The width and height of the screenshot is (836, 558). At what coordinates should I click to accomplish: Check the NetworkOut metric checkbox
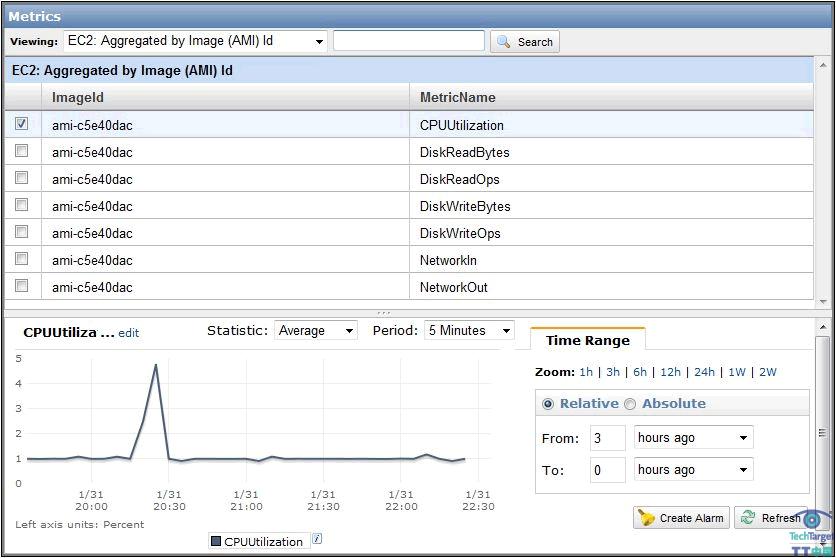pyautogui.click(x=21, y=286)
